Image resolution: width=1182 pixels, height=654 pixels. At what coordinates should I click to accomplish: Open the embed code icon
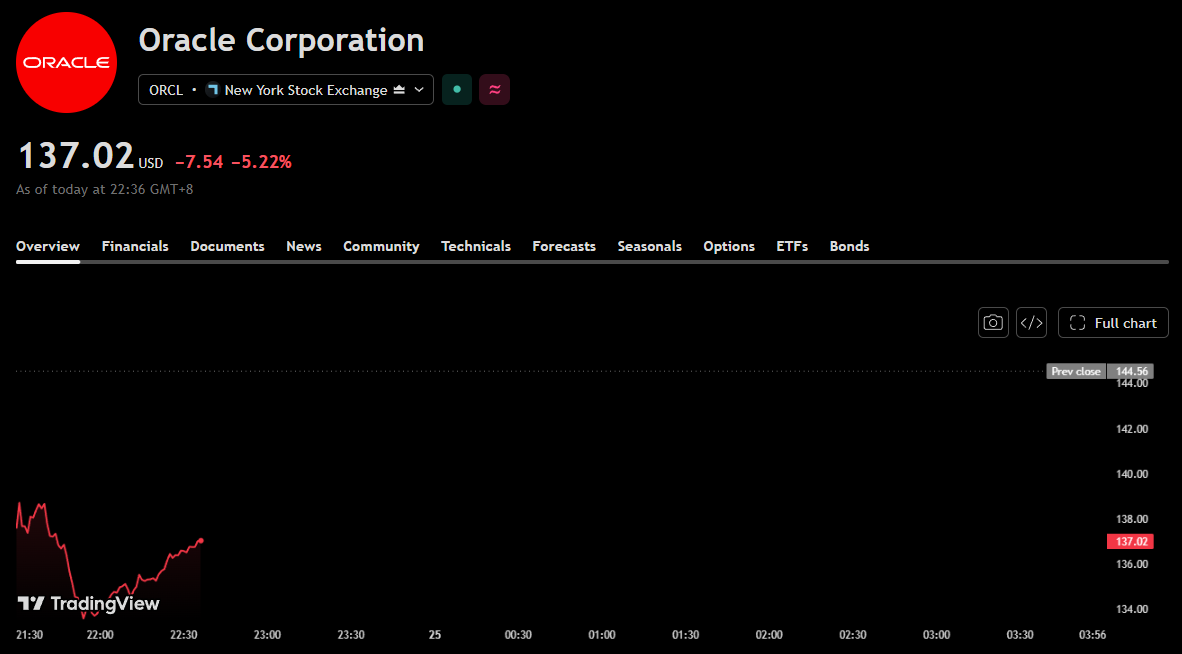[1031, 322]
